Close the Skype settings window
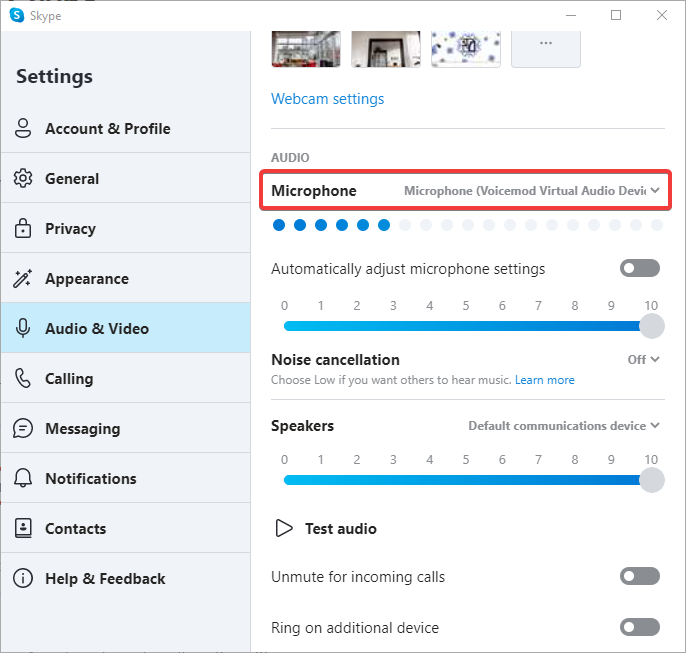686x653 pixels. tap(662, 15)
